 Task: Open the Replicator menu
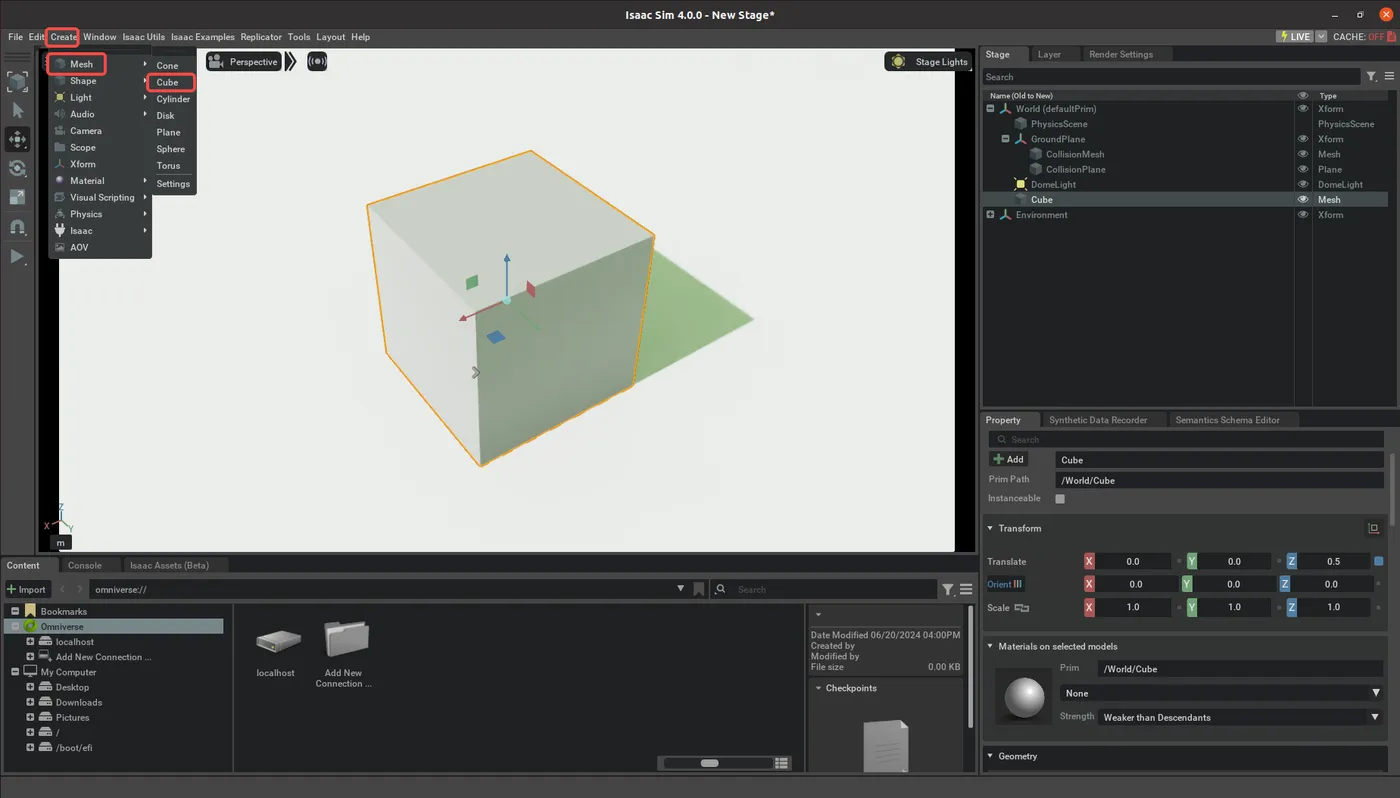pos(261,37)
